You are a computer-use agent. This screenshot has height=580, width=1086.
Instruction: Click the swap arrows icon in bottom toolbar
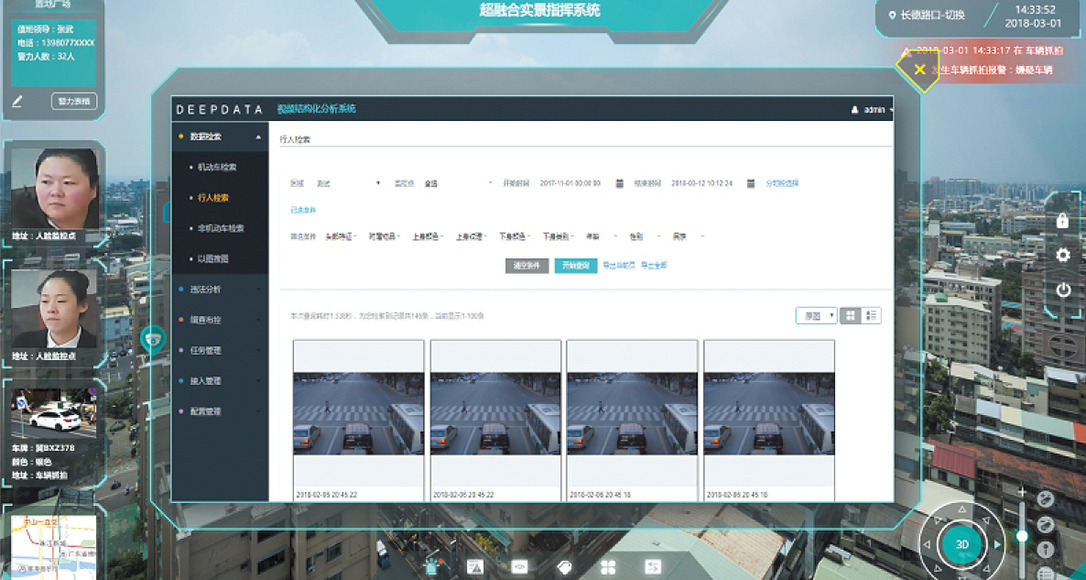point(652,567)
